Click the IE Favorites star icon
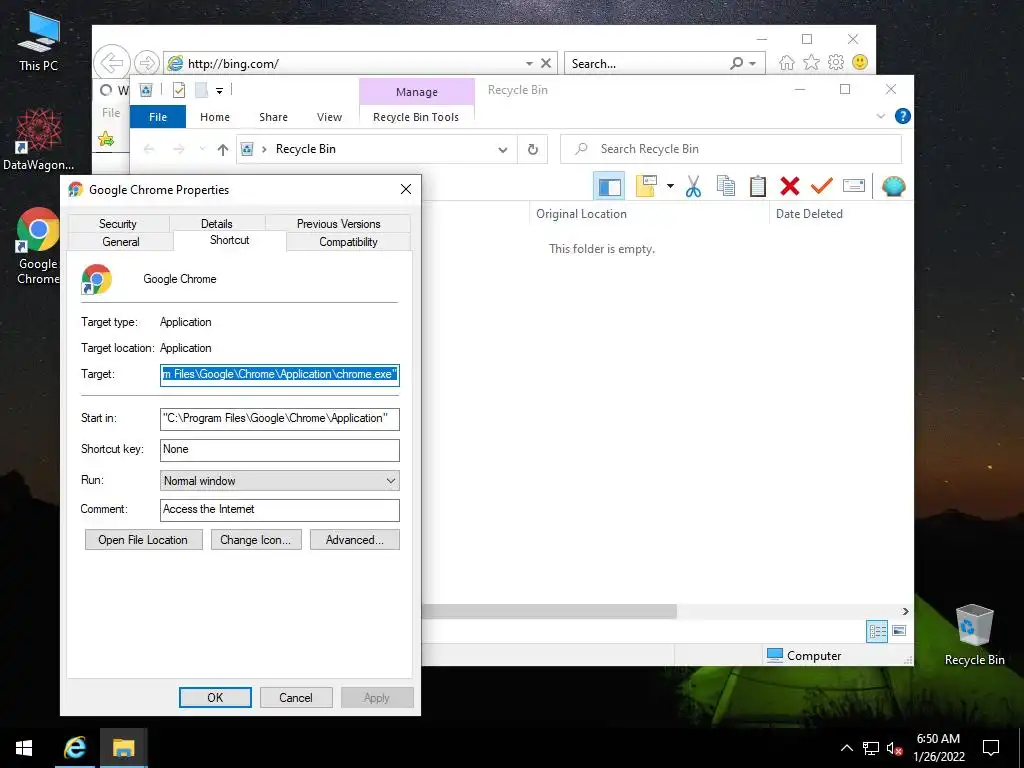Image resolution: width=1024 pixels, height=768 pixels. (x=811, y=63)
